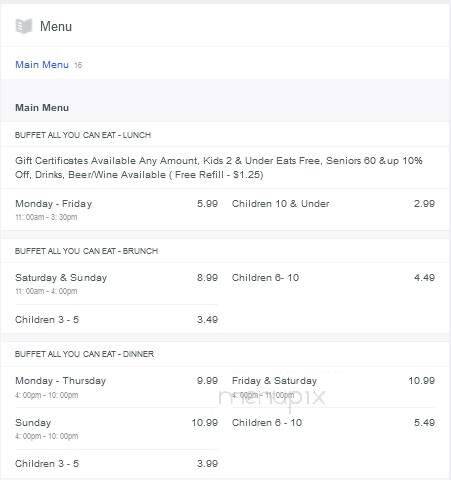Select Monday - Thursday dinner item
The width and height of the screenshot is (451, 480).
pyautogui.click(x=116, y=387)
